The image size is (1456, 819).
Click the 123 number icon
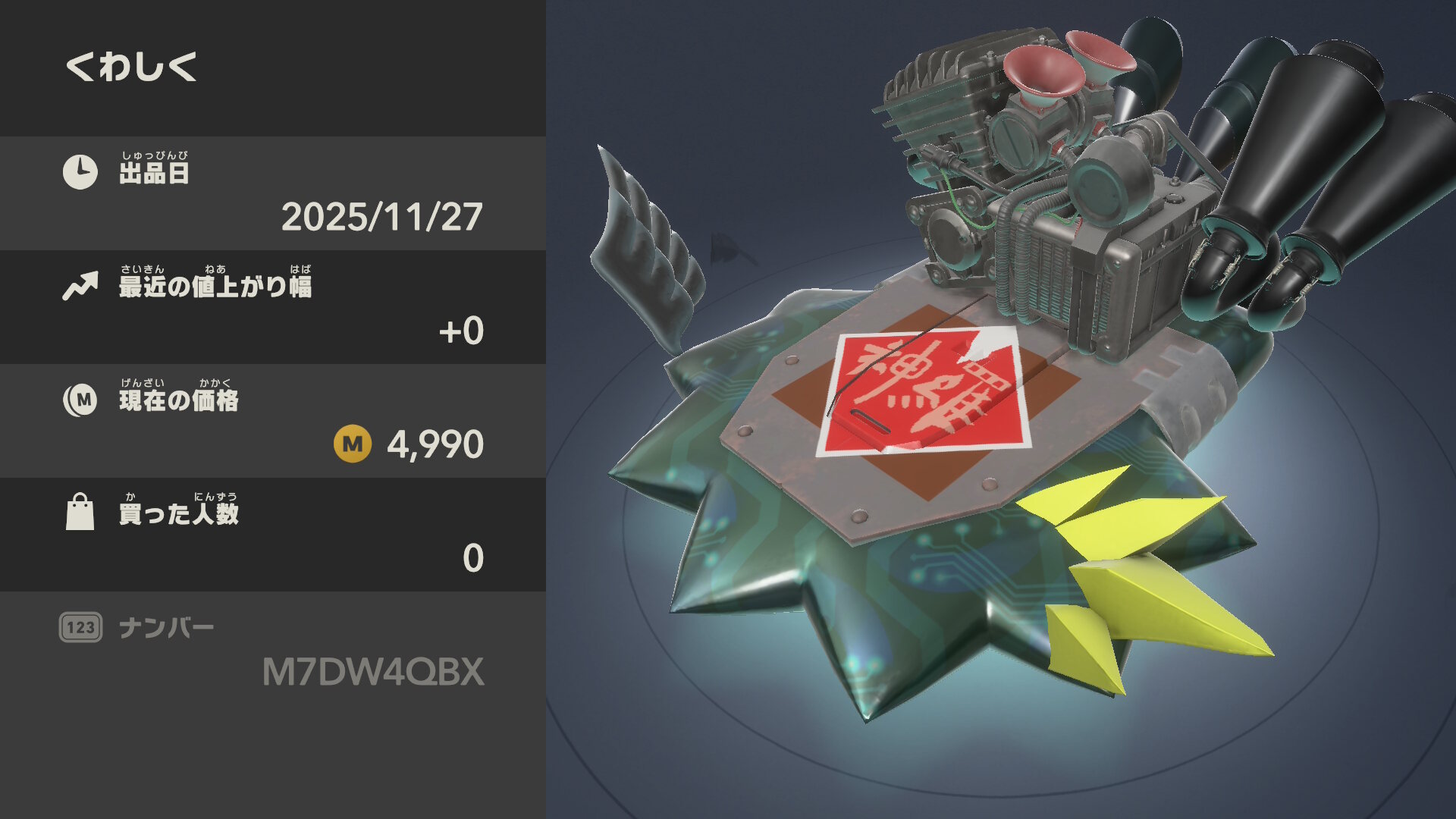pyautogui.click(x=80, y=627)
